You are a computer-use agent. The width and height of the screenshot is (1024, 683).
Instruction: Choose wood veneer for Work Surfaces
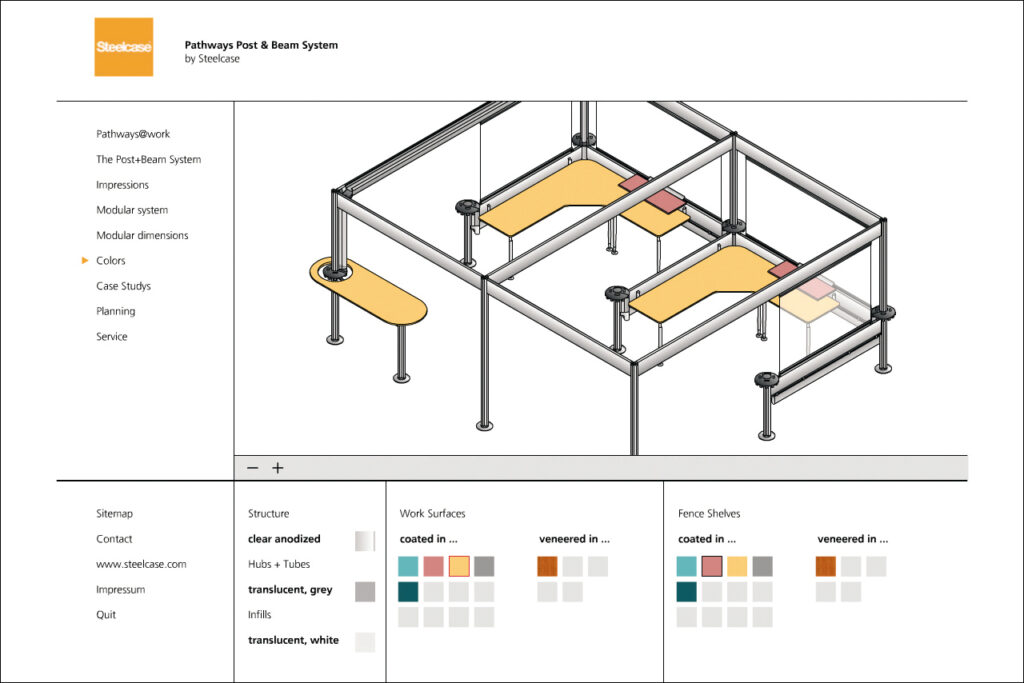pyautogui.click(x=547, y=566)
